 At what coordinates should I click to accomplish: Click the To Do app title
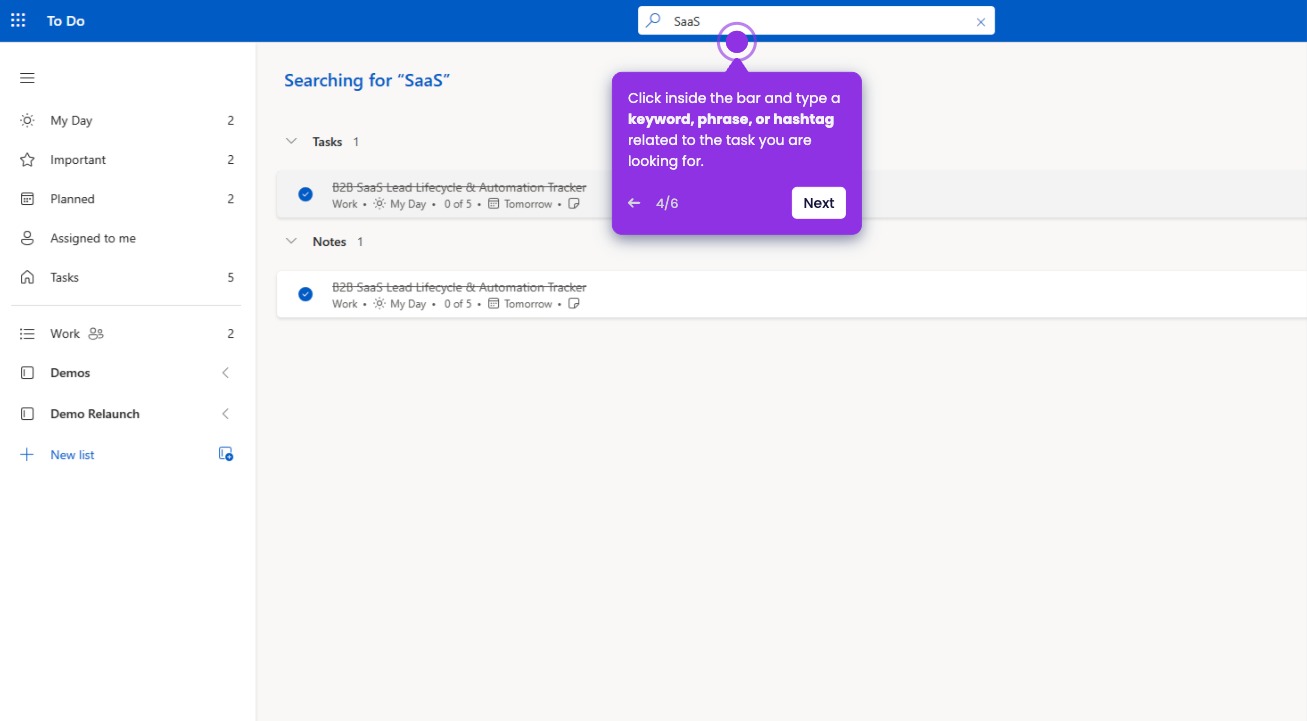coord(66,21)
